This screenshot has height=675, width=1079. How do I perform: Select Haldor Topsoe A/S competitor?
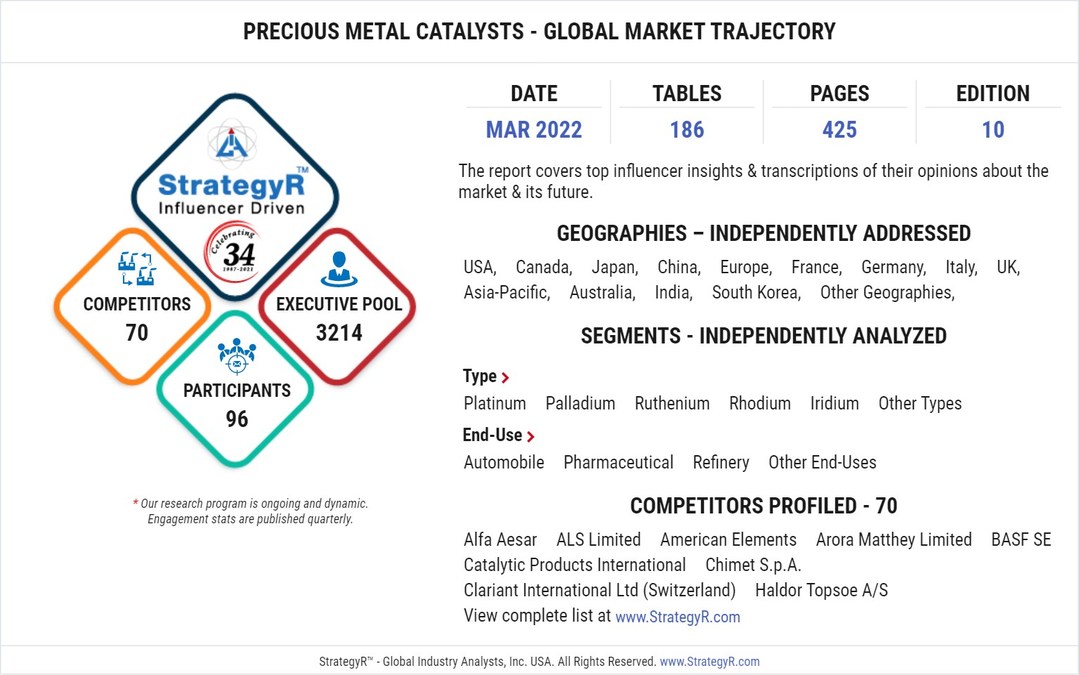(x=822, y=591)
